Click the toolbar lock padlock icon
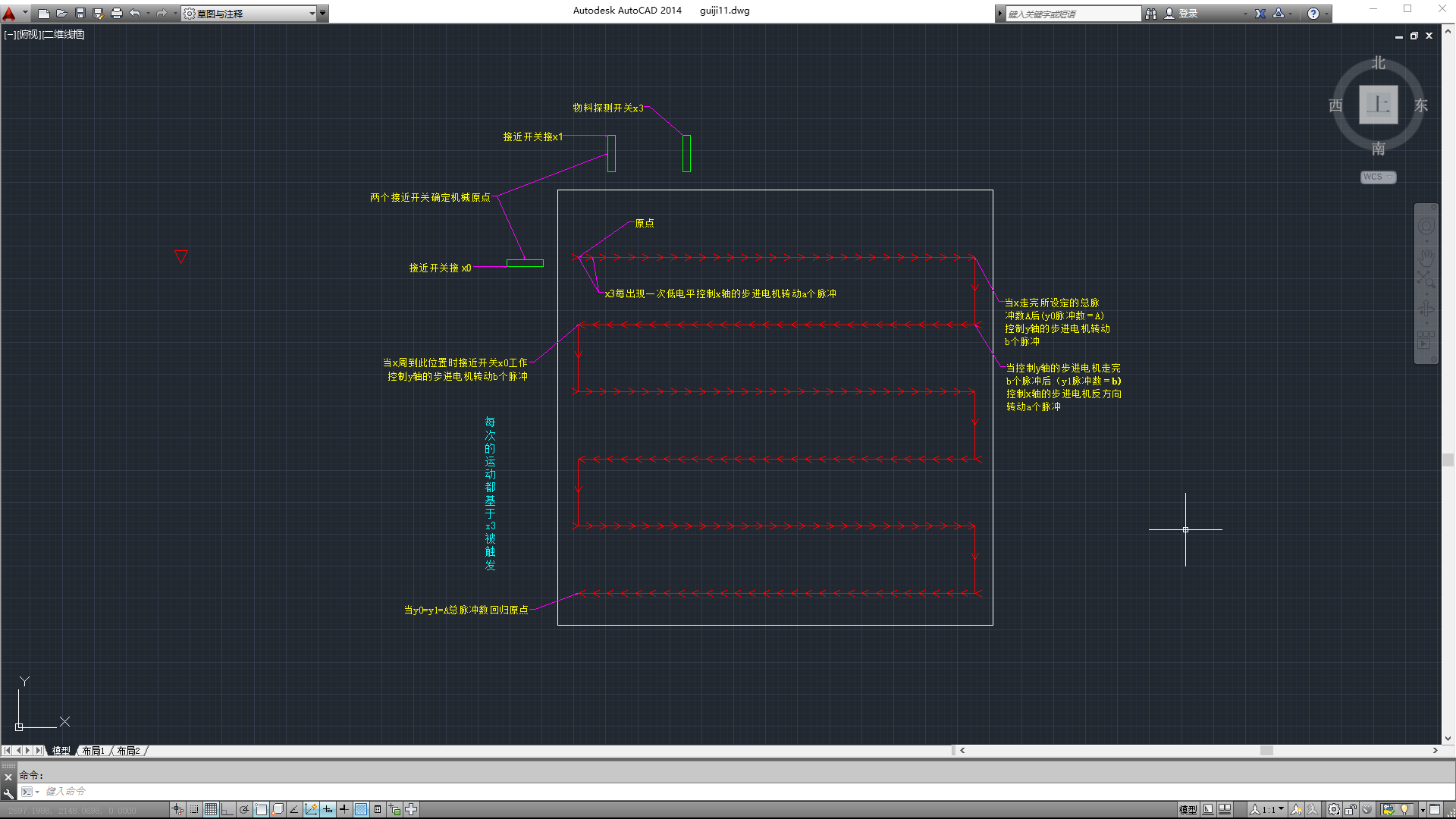1456x819 pixels. (x=1351, y=809)
